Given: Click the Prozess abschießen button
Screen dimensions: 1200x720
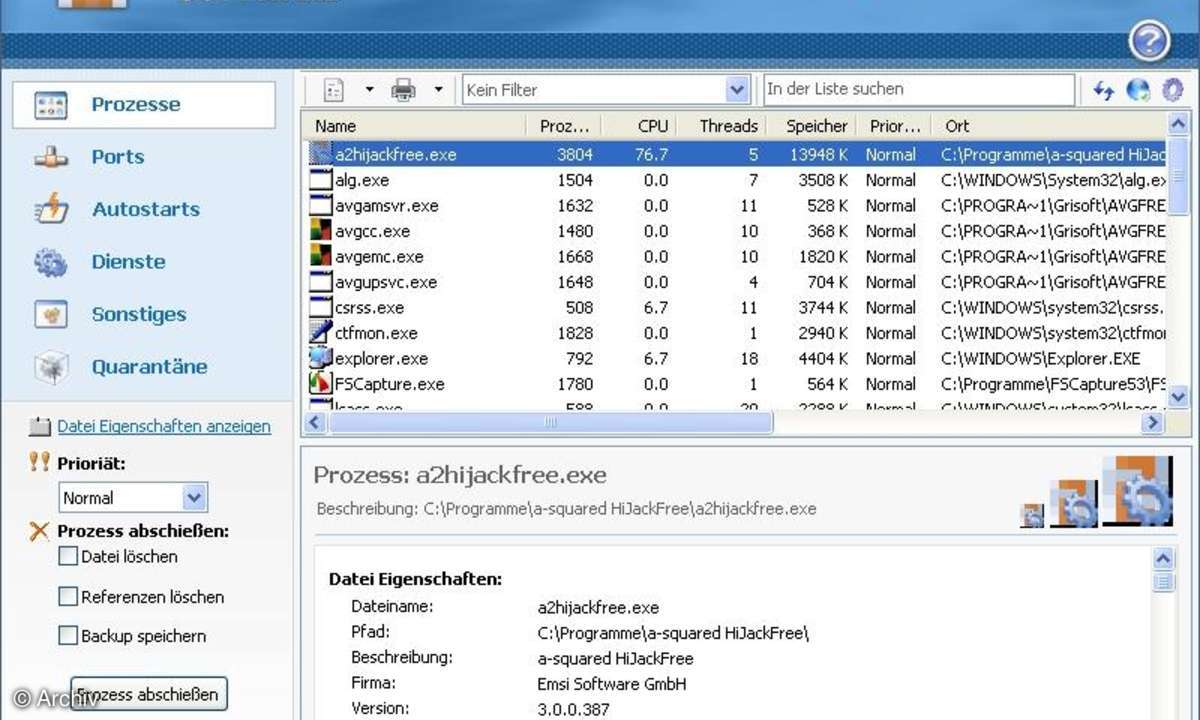Looking at the screenshot, I should pyautogui.click(x=148, y=694).
